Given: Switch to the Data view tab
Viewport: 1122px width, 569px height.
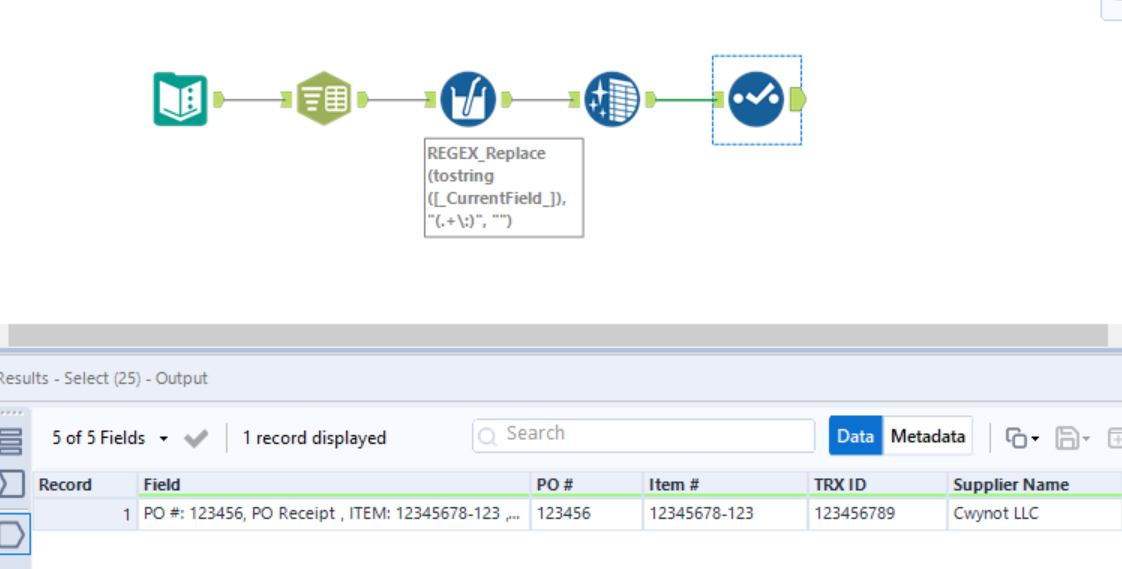Looking at the screenshot, I should point(855,436).
